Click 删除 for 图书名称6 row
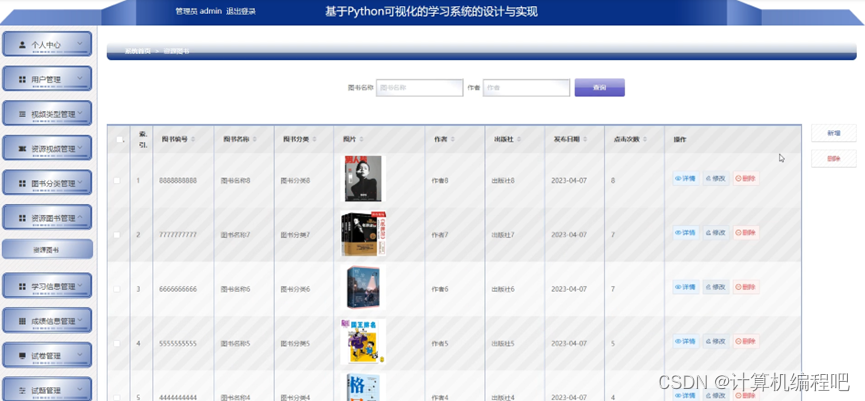Image resolution: width=865 pixels, height=401 pixels. click(x=746, y=287)
